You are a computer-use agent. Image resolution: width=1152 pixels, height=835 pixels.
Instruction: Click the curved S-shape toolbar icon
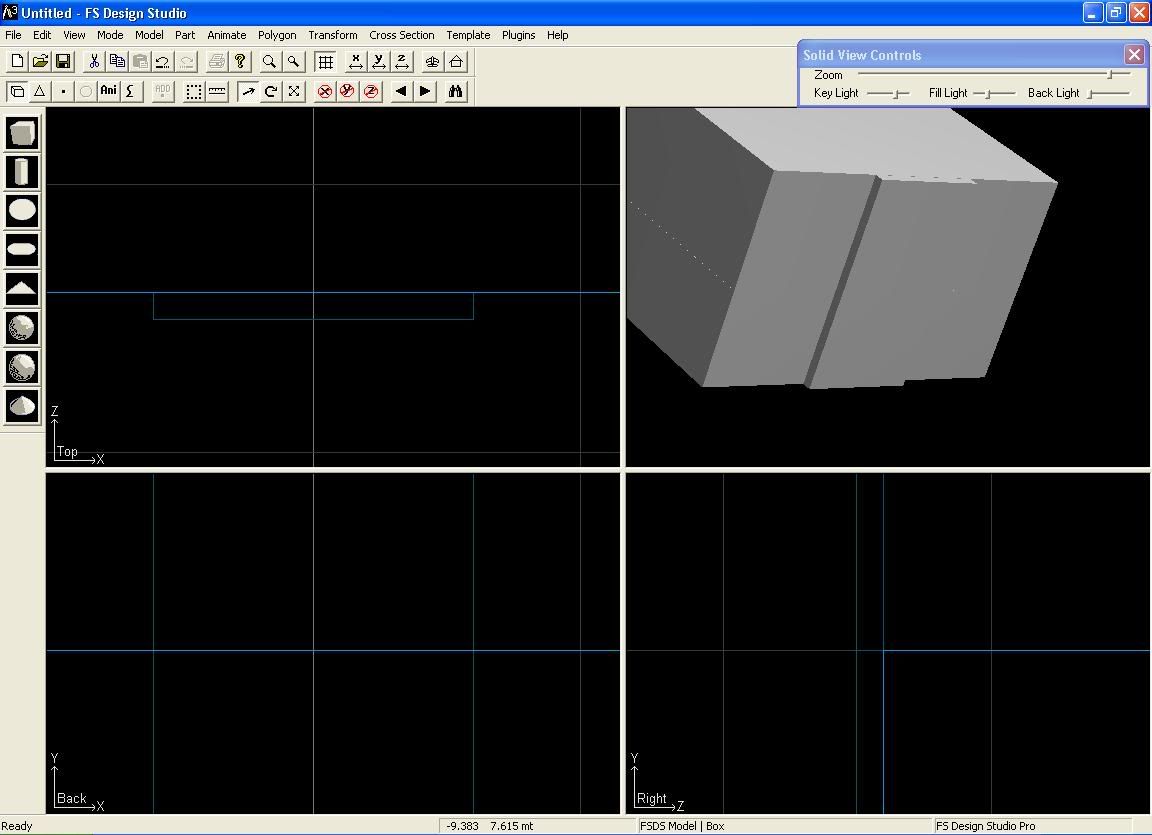pyautogui.click(x=131, y=91)
